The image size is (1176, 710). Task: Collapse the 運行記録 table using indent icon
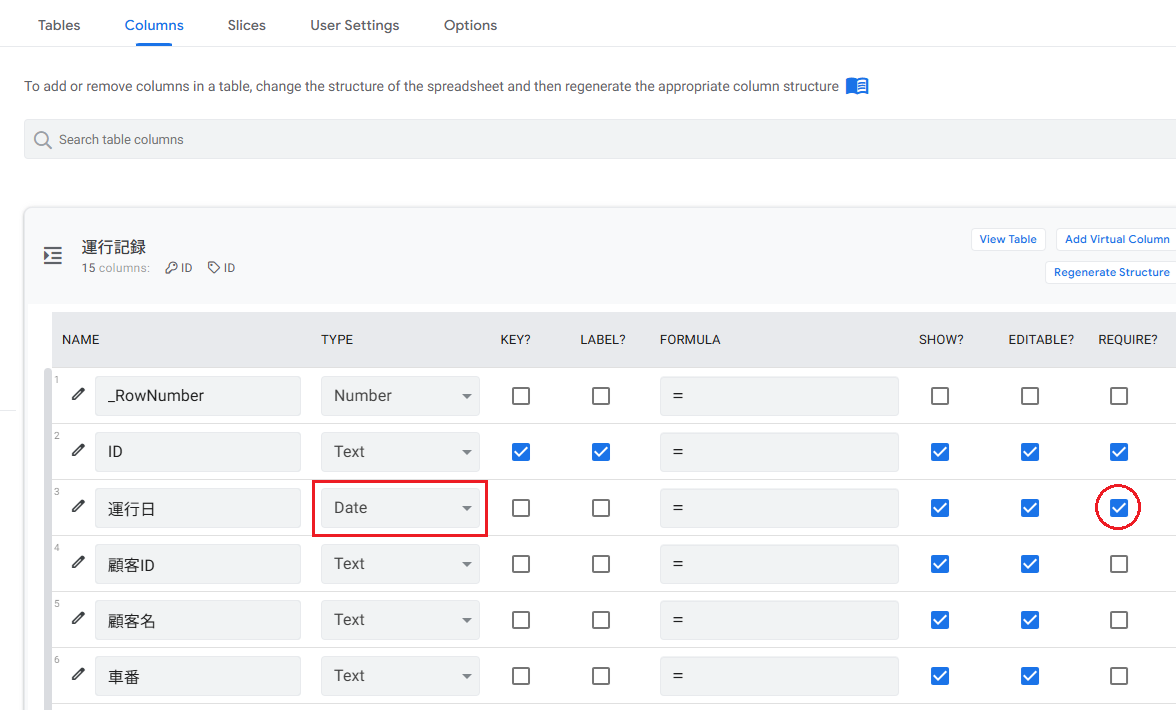[x=53, y=256]
